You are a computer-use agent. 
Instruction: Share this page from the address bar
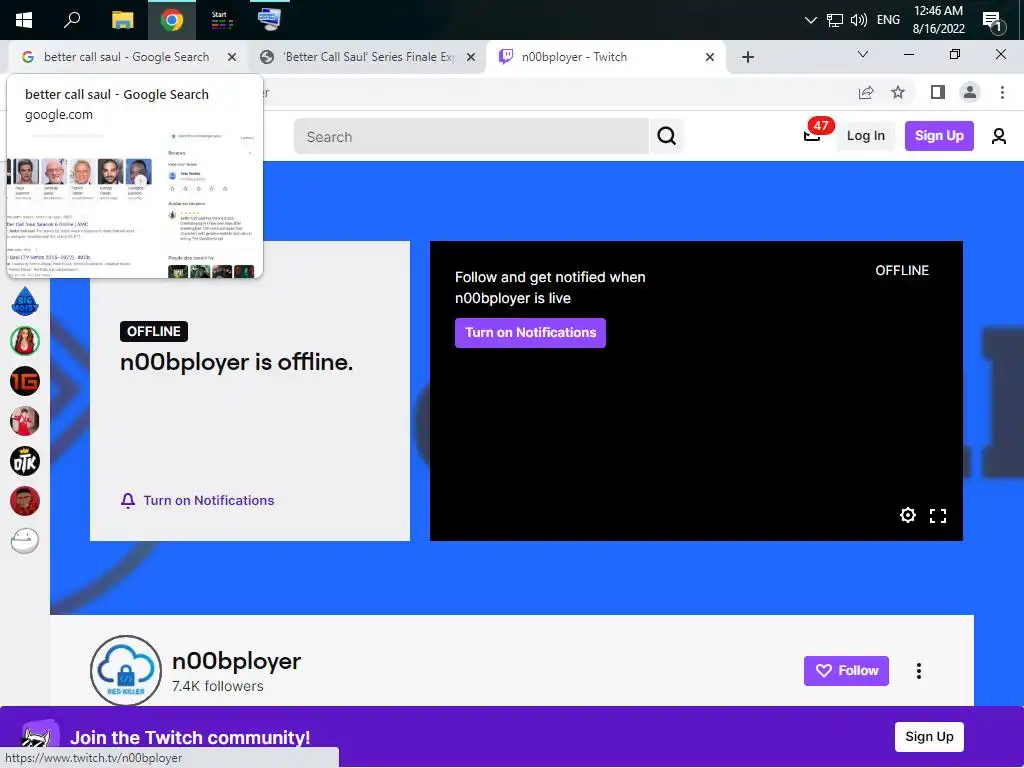point(866,92)
